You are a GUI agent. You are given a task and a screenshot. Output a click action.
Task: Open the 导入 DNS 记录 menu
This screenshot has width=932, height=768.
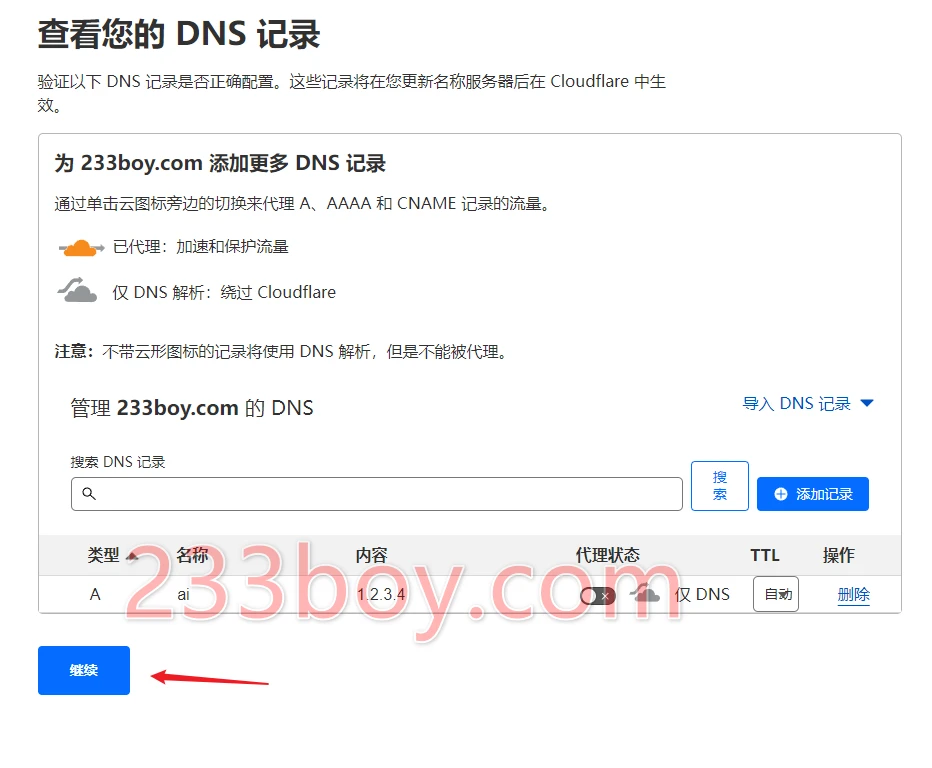coord(808,404)
